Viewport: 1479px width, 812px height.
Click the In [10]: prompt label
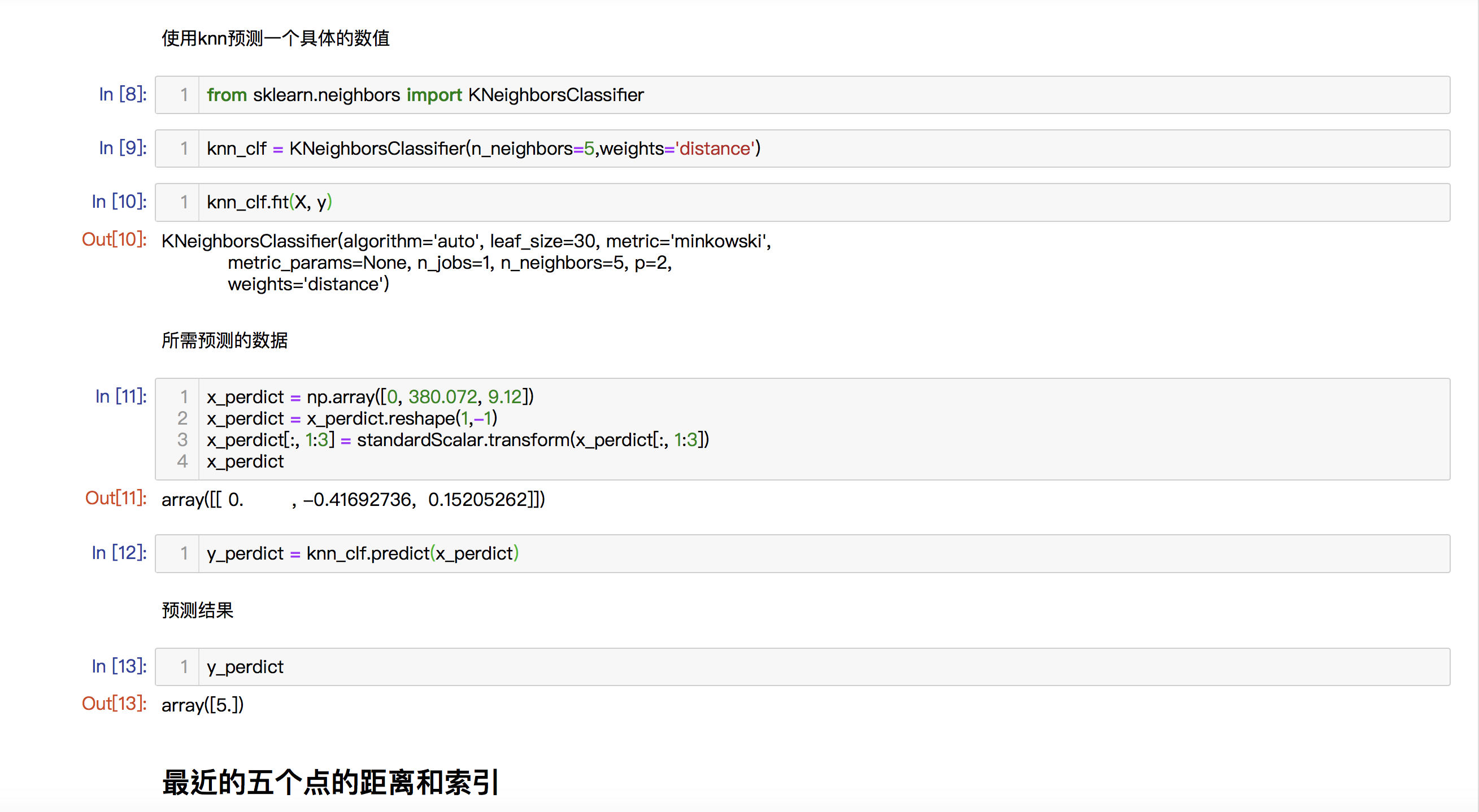click(119, 202)
